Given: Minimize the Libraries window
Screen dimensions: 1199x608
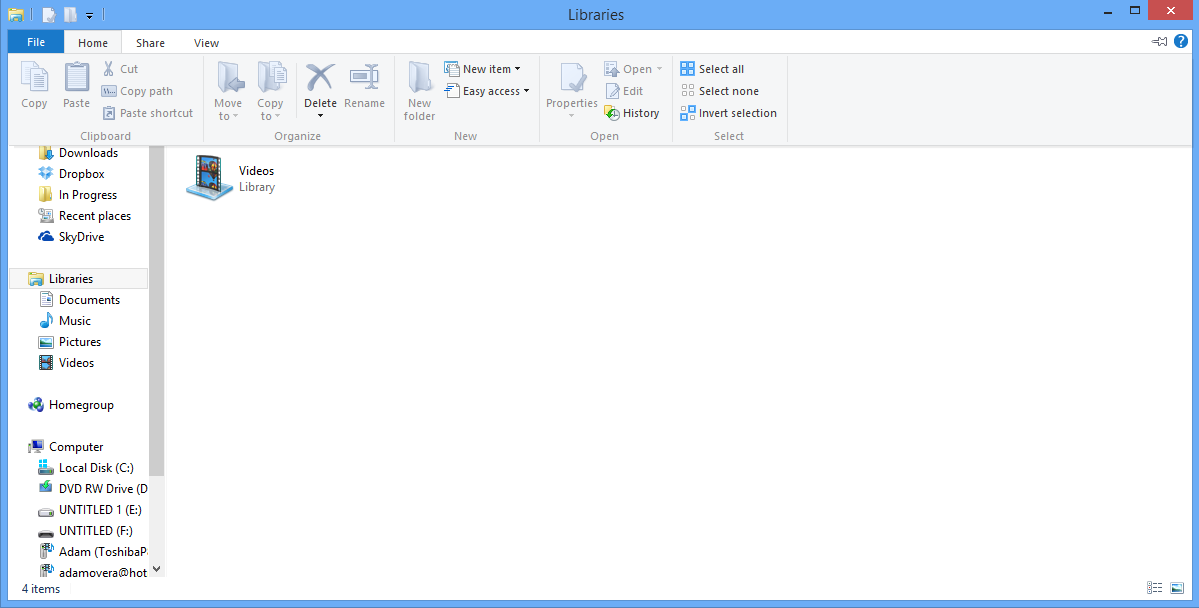Looking at the screenshot, I should pyautogui.click(x=1109, y=11).
